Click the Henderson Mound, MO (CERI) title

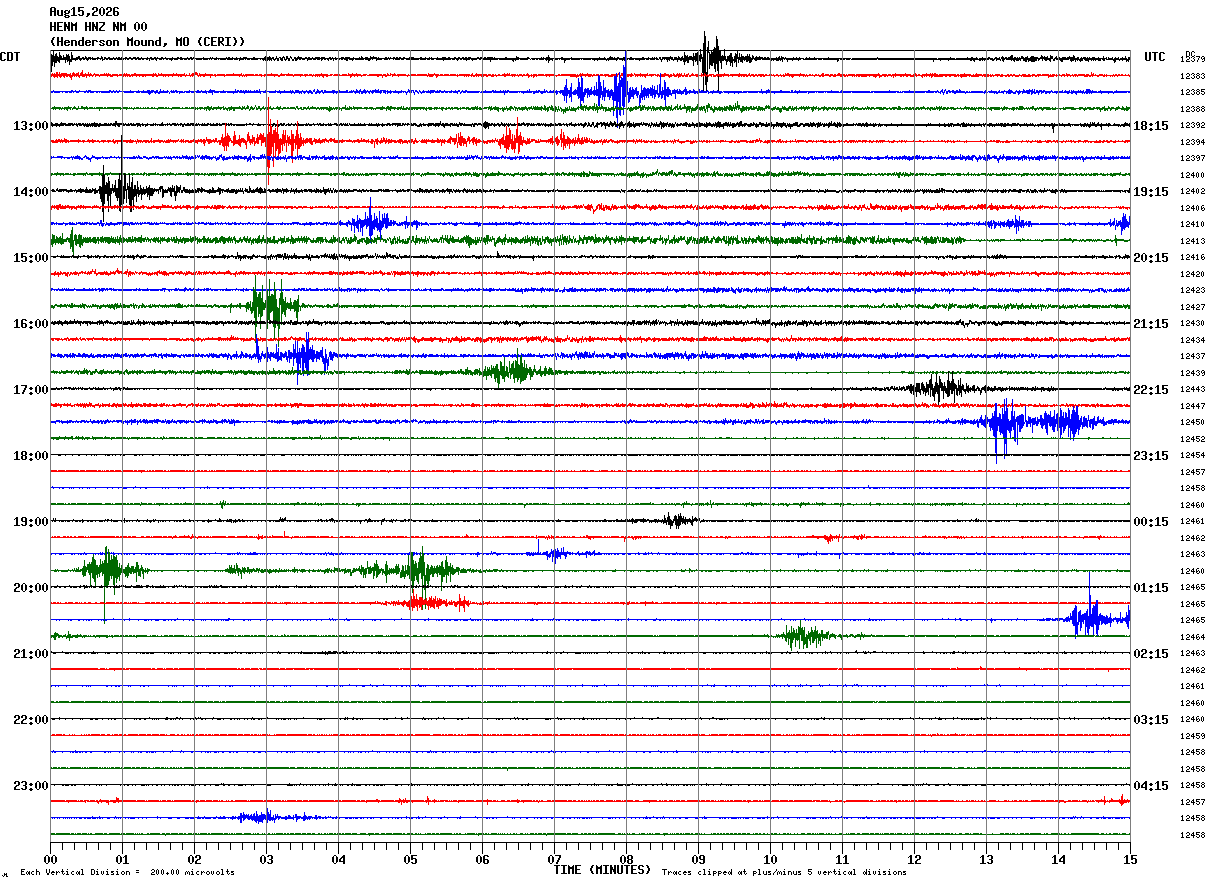[147, 42]
